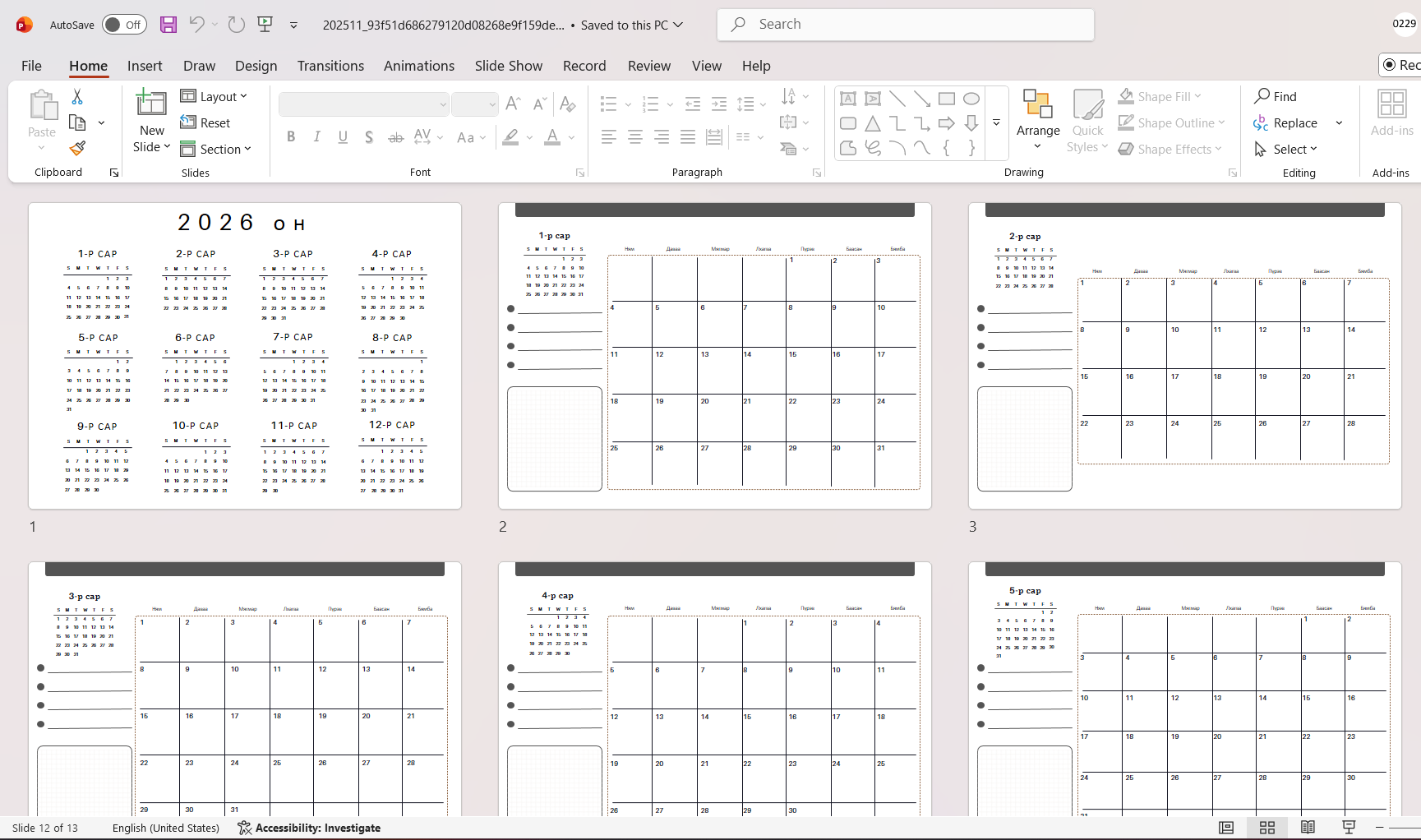1421x840 pixels.
Task: Click Accessibility: Investigate in status bar
Action: click(x=309, y=828)
